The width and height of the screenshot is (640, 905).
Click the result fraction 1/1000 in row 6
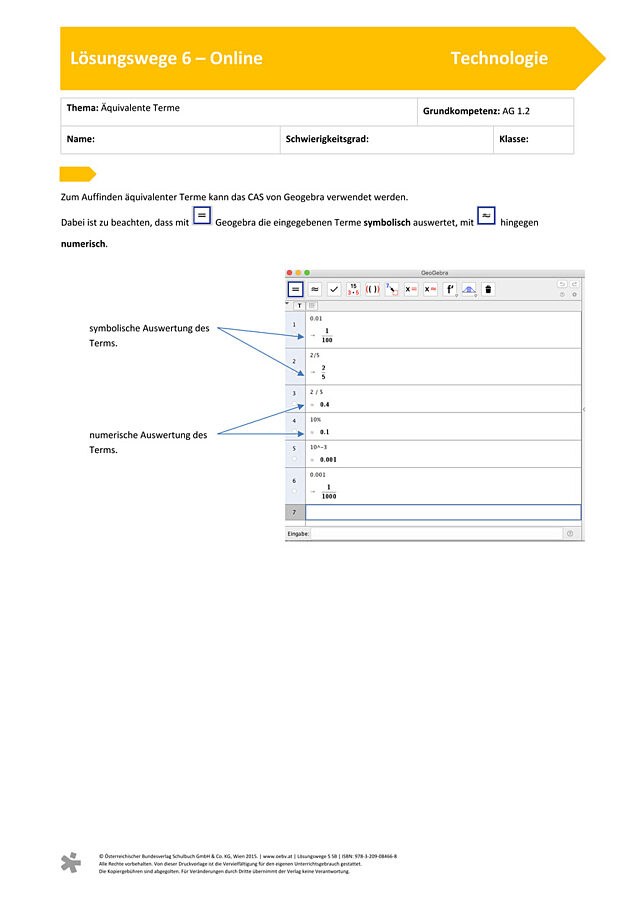[329, 492]
